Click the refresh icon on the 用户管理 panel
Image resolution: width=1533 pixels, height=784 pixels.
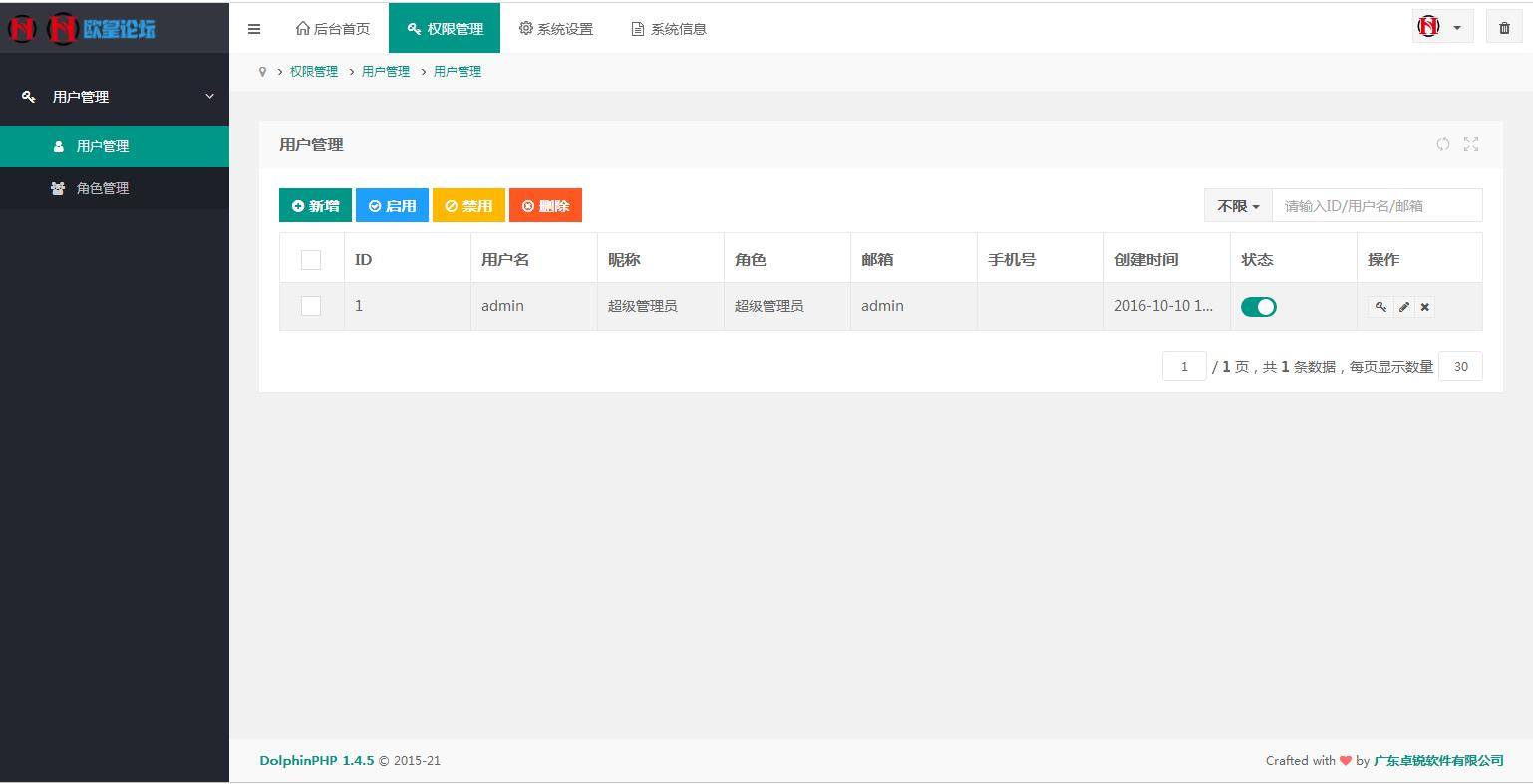coord(1442,144)
